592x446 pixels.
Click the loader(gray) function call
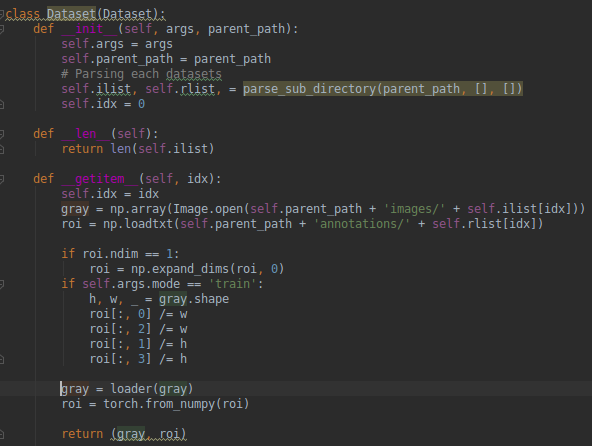coord(152,389)
